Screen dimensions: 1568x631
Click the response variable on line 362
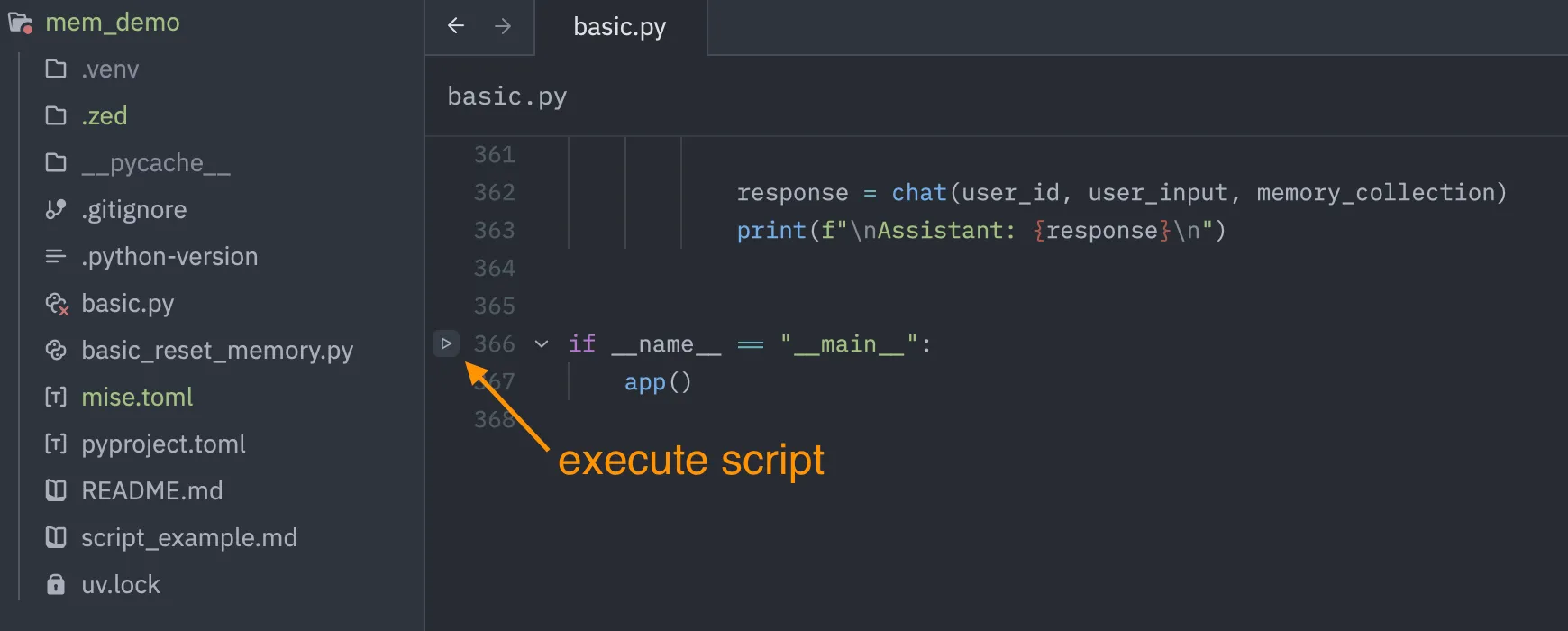coord(793,193)
